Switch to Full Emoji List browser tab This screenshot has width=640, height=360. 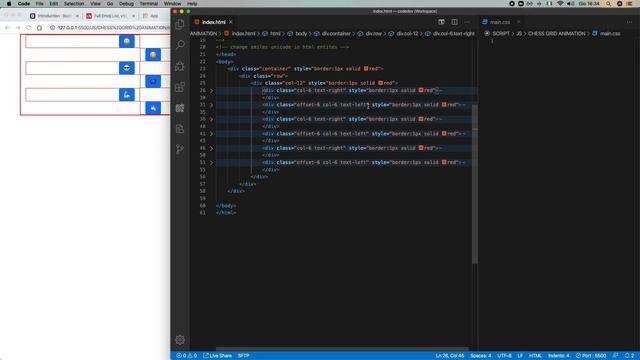(110, 16)
